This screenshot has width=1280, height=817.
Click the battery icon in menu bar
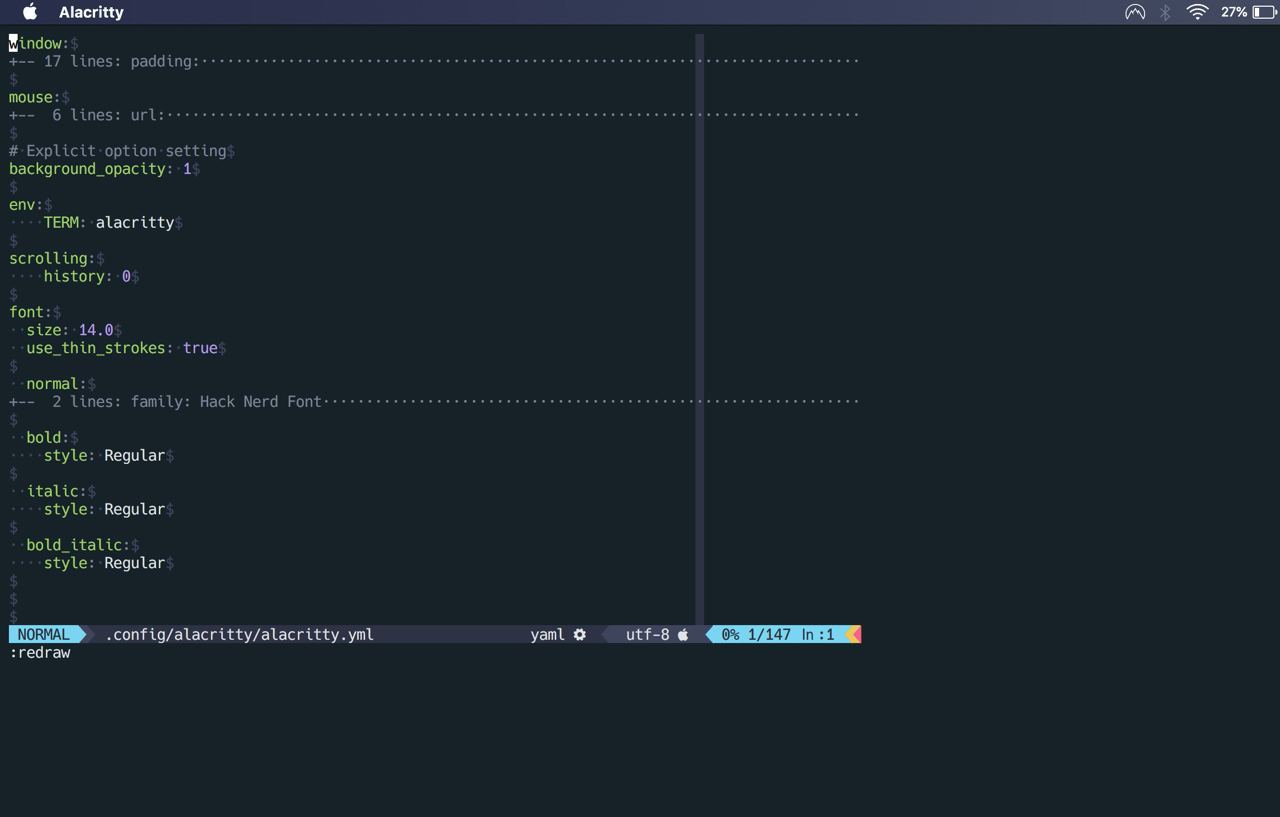[1263, 12]
